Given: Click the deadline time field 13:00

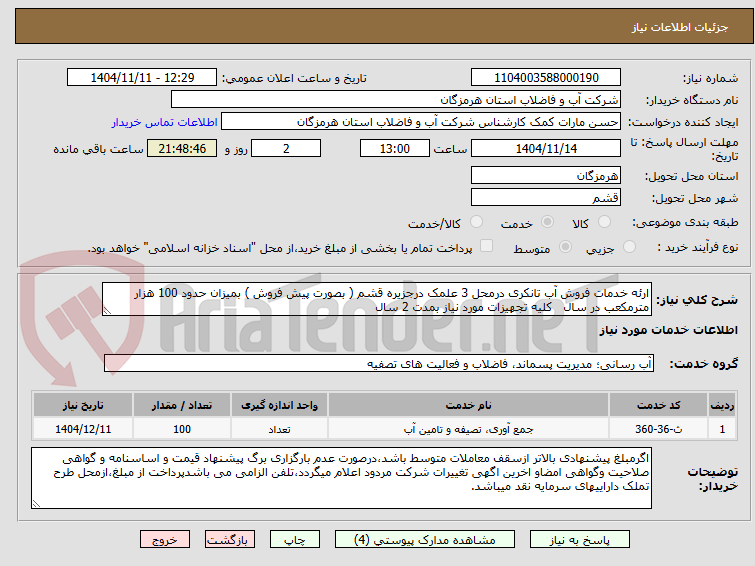Looking at the screenshot, I should tap(395, 148).
